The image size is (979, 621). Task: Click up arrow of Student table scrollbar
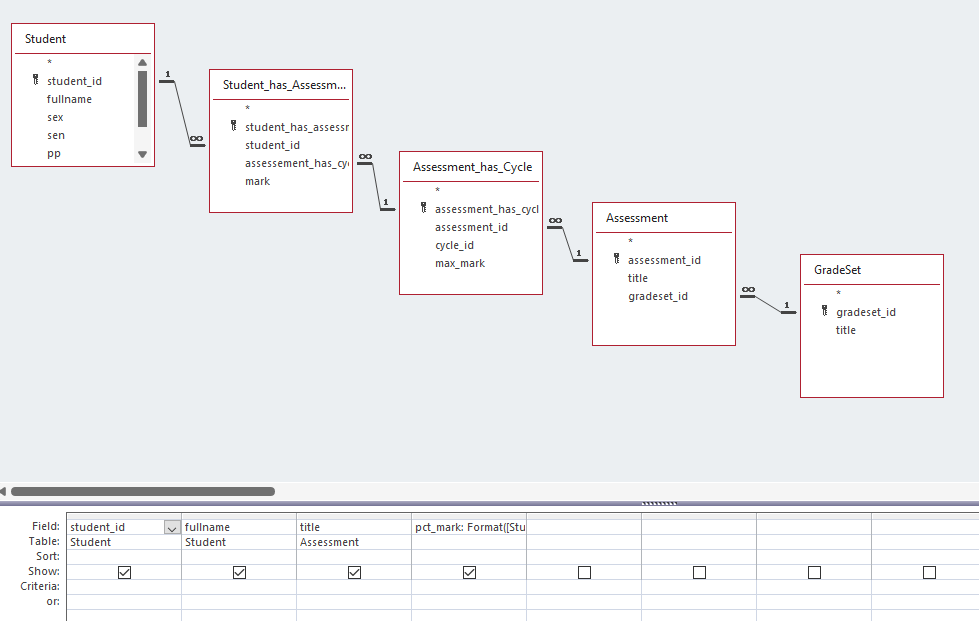click(142, 62)
